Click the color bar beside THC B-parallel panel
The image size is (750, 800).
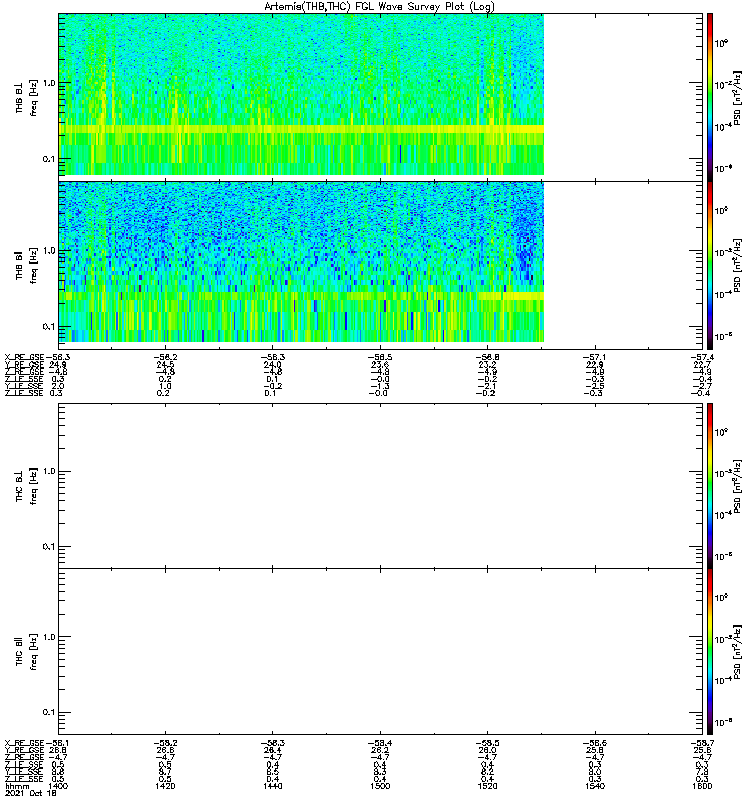tap(710, 652)
